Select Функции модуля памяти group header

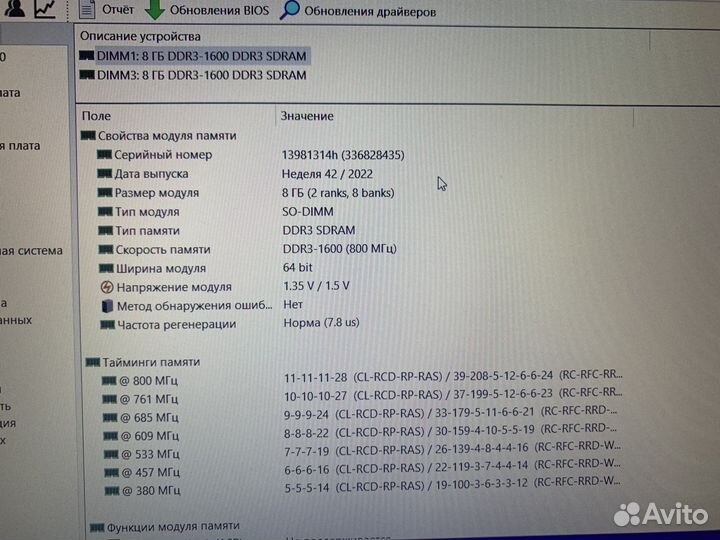pyautogui.click(x=165, y=526)
